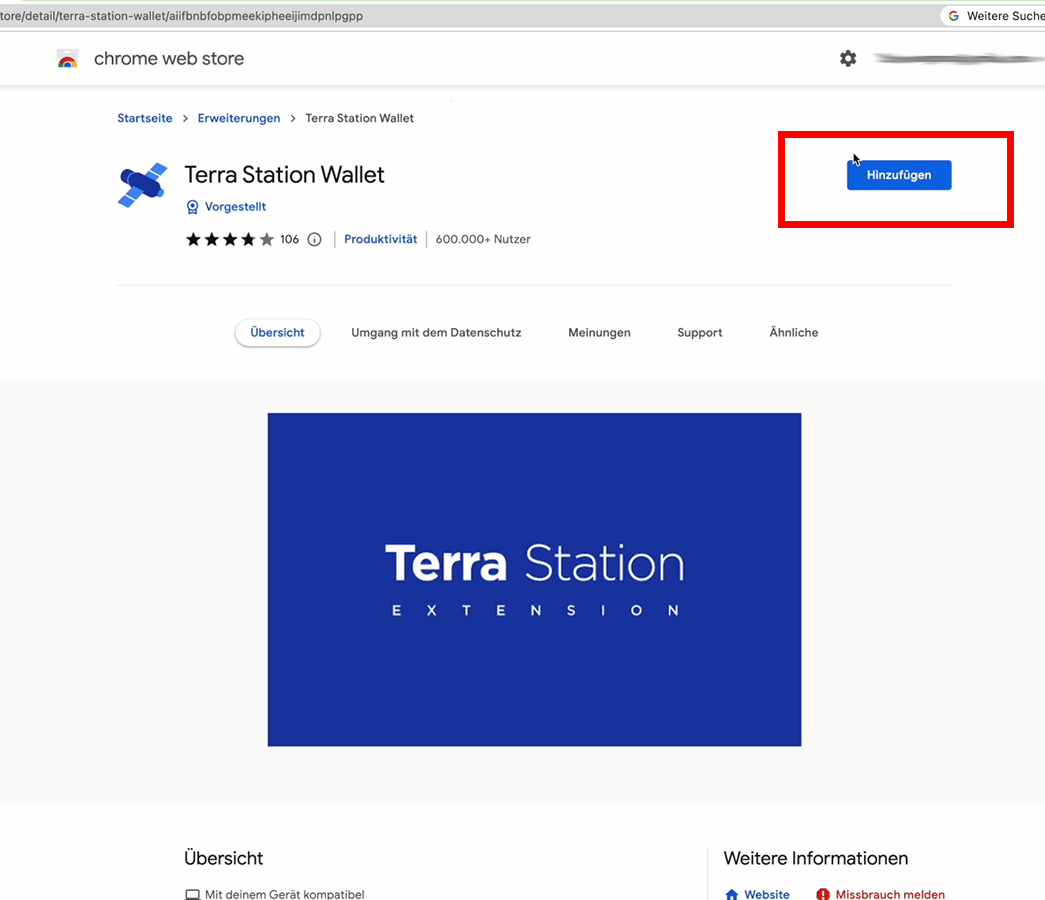Click the browser address bar URL
Screen dimensions: 1045x900
point(181,16)
